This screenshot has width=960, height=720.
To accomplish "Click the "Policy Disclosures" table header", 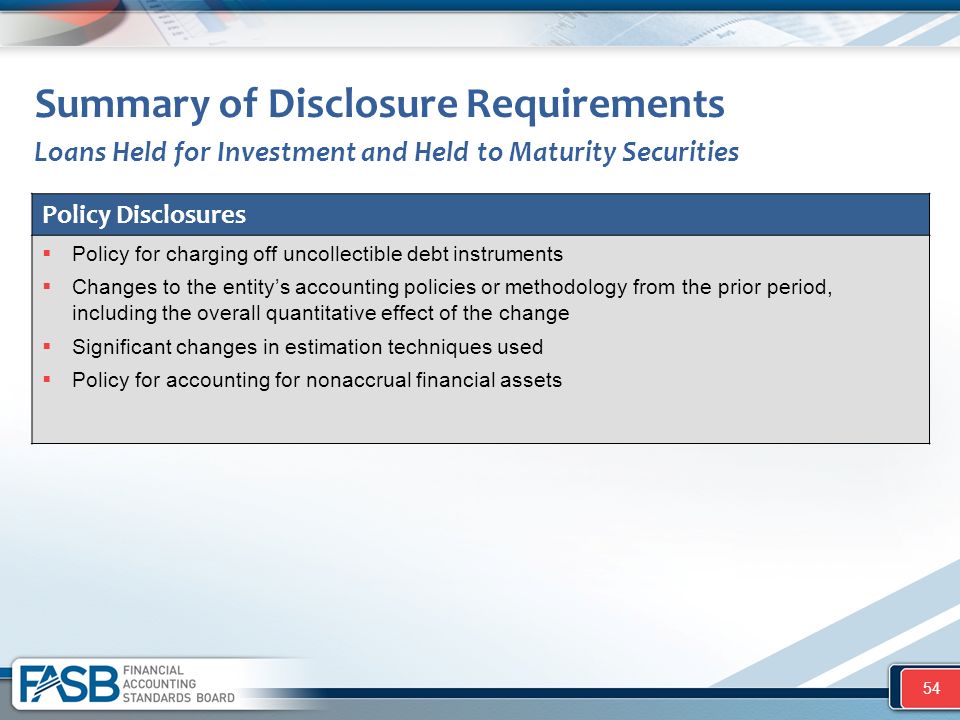I will 480,215.
